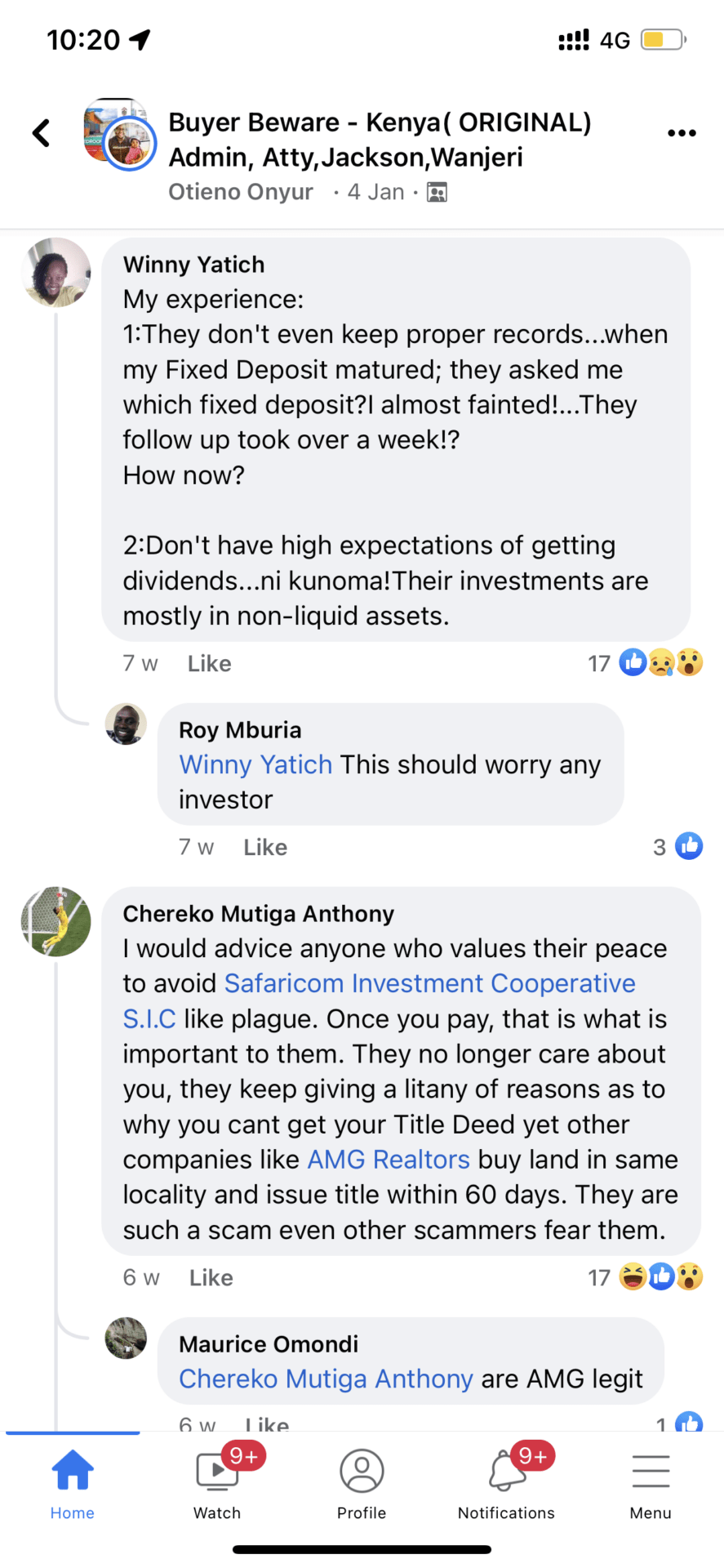This screenshot has height=1568, width=724.
Task: Tap the Buyer Beware group avatar
Action: click(120, 135)
